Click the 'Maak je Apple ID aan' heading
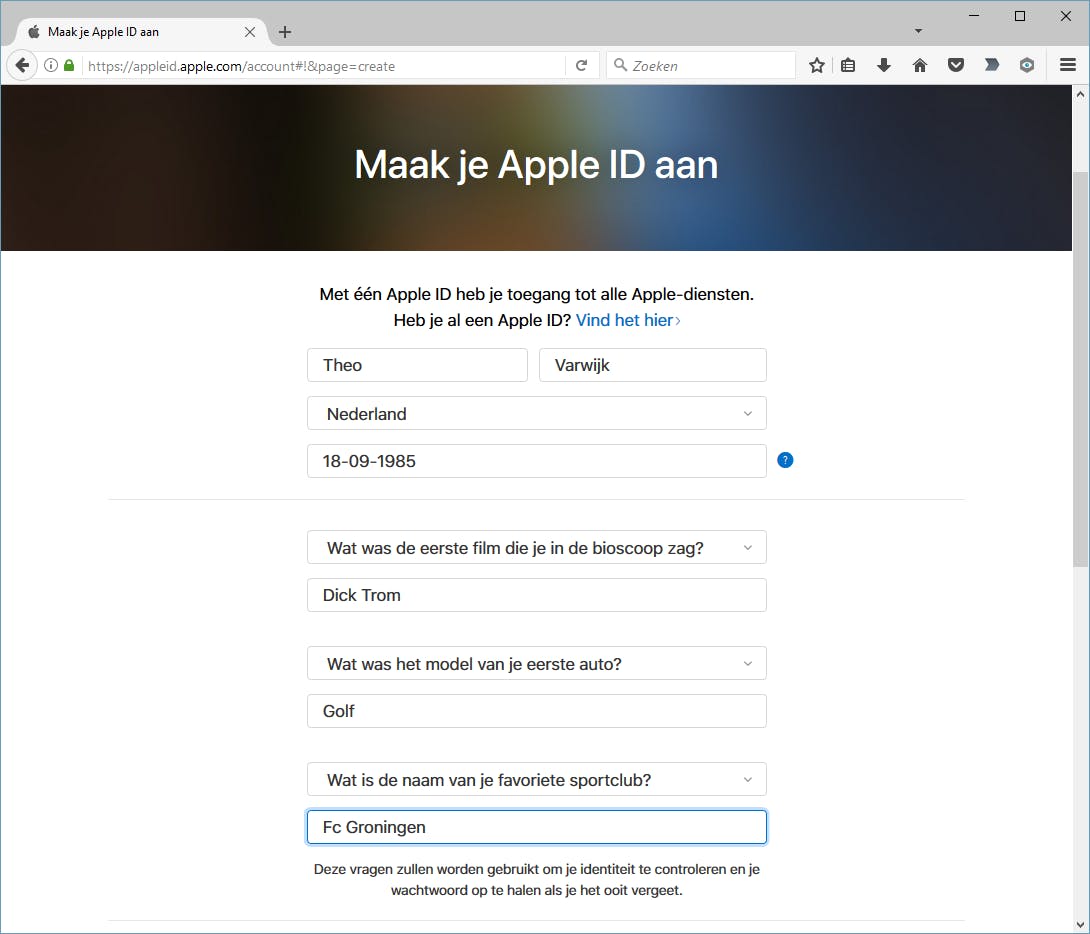 [x=536, y=165]
